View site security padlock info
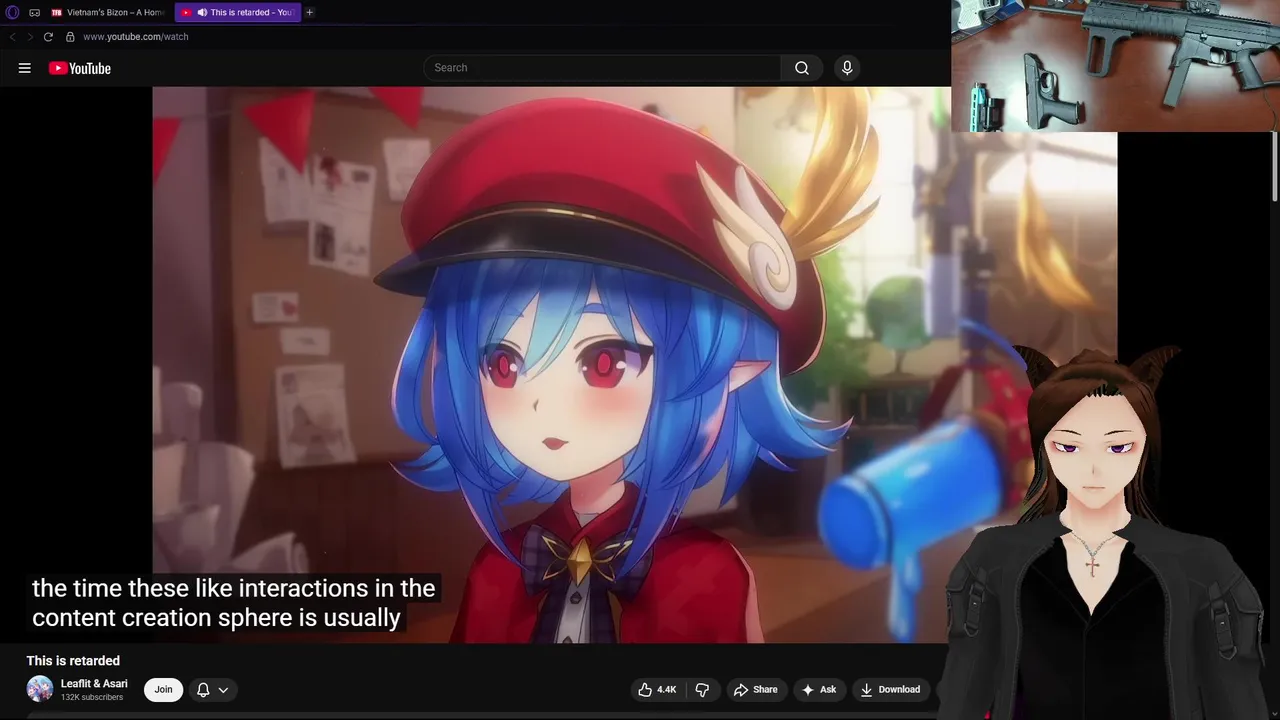 (70, 37)
